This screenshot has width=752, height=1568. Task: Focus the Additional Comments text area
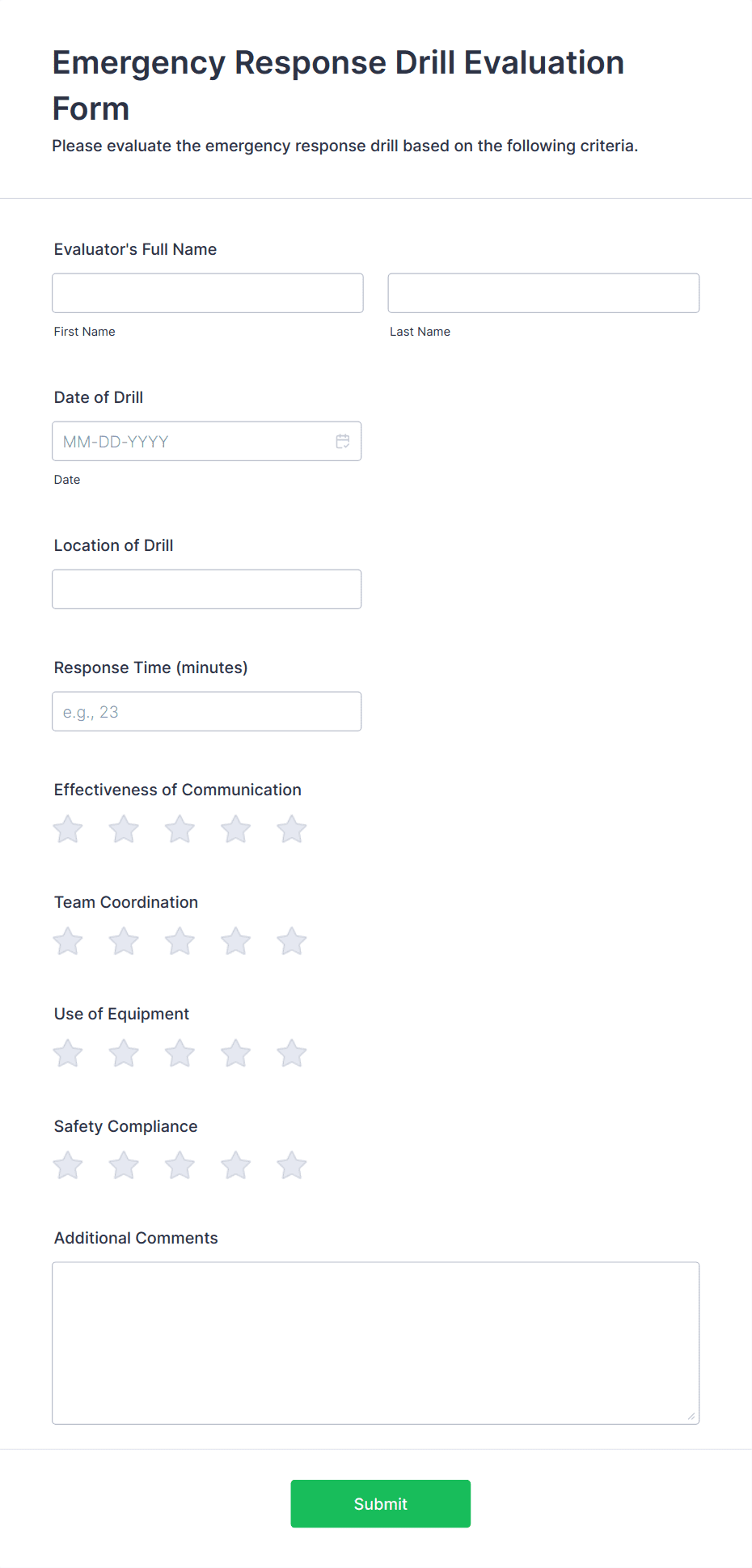pos(376,1343)
